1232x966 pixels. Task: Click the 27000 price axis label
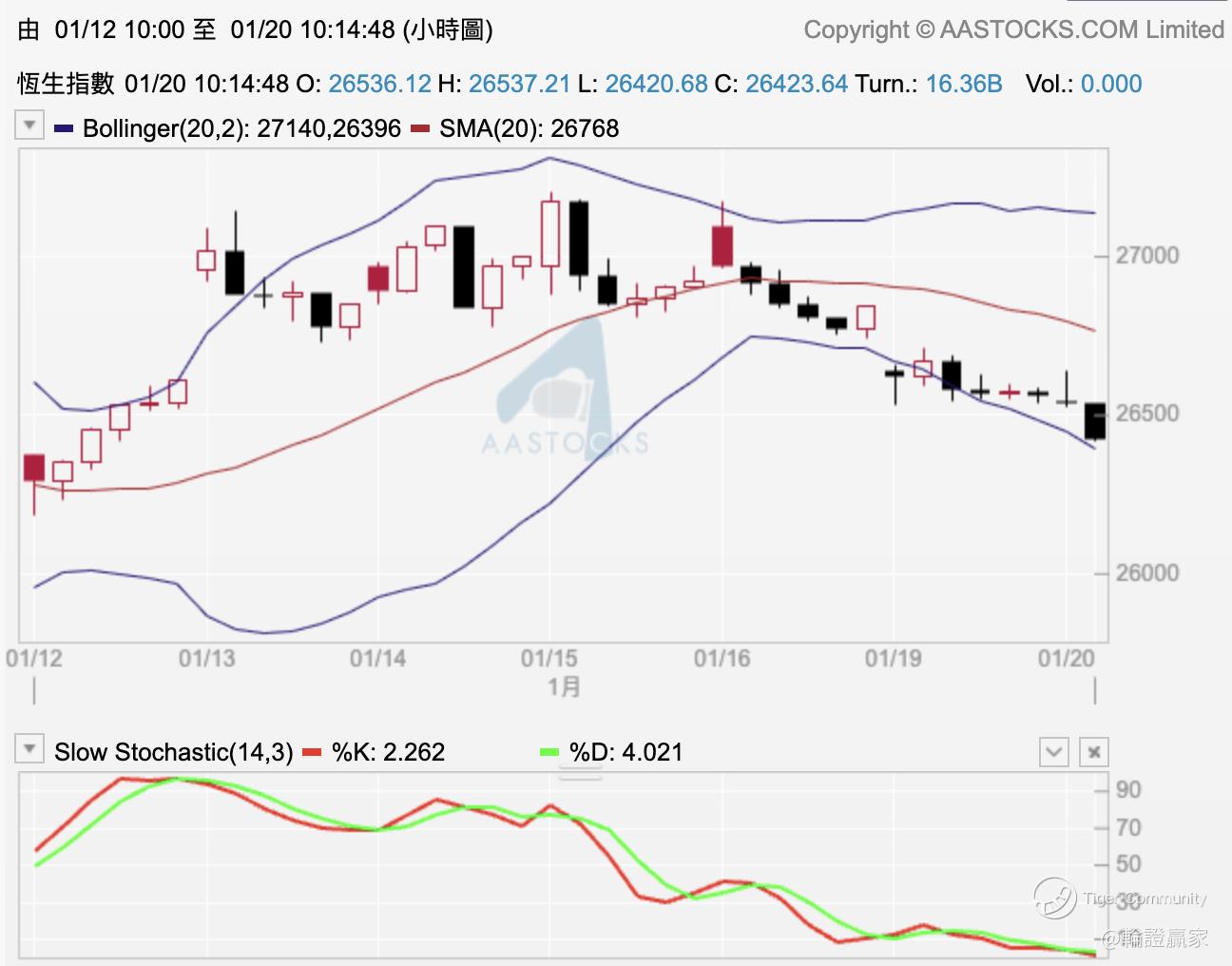[1146, 255]
